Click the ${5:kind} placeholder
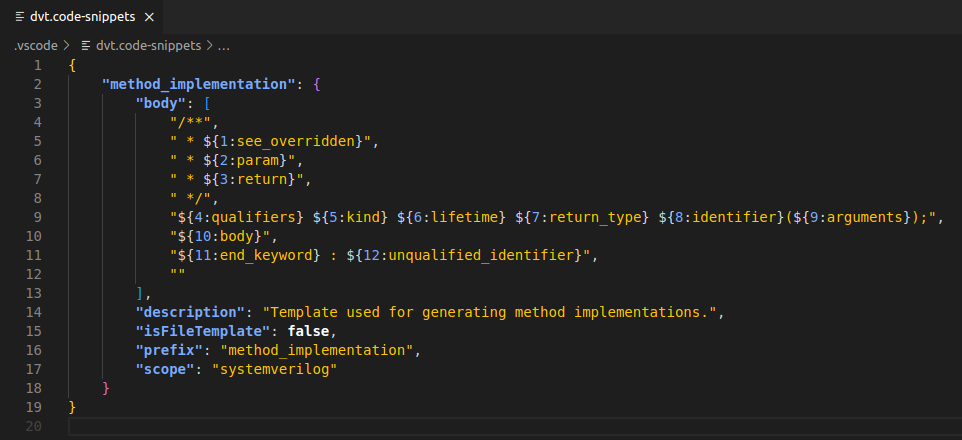 (350, 217)
